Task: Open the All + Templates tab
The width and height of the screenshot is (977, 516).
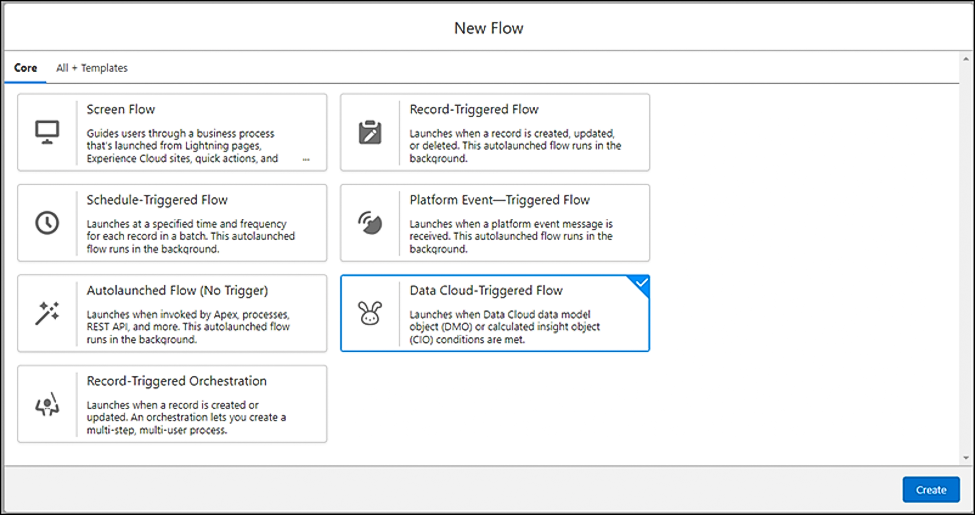Action: (92, 68)
